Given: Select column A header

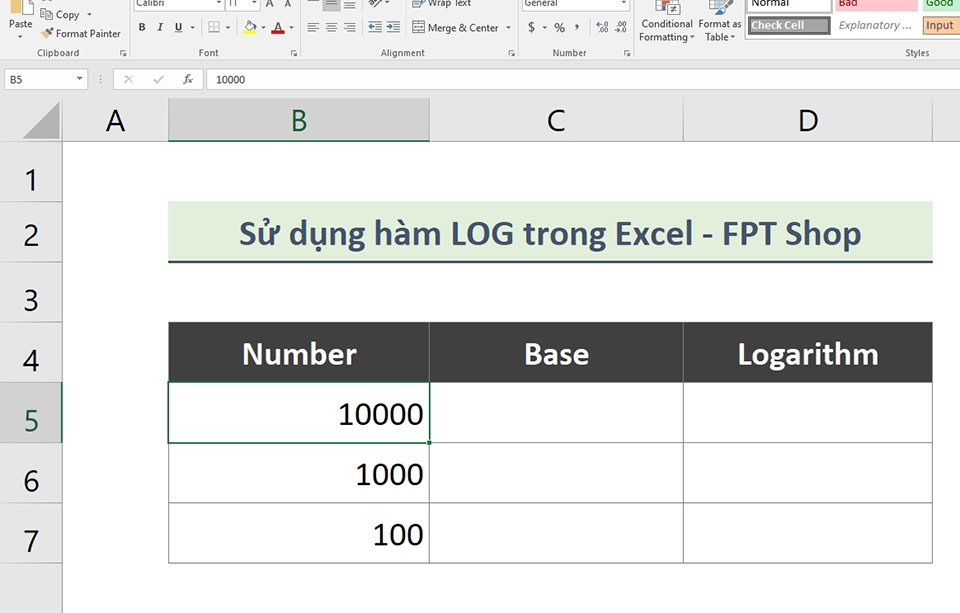Looking at the screenshot, I should click(x=115, y=121).
